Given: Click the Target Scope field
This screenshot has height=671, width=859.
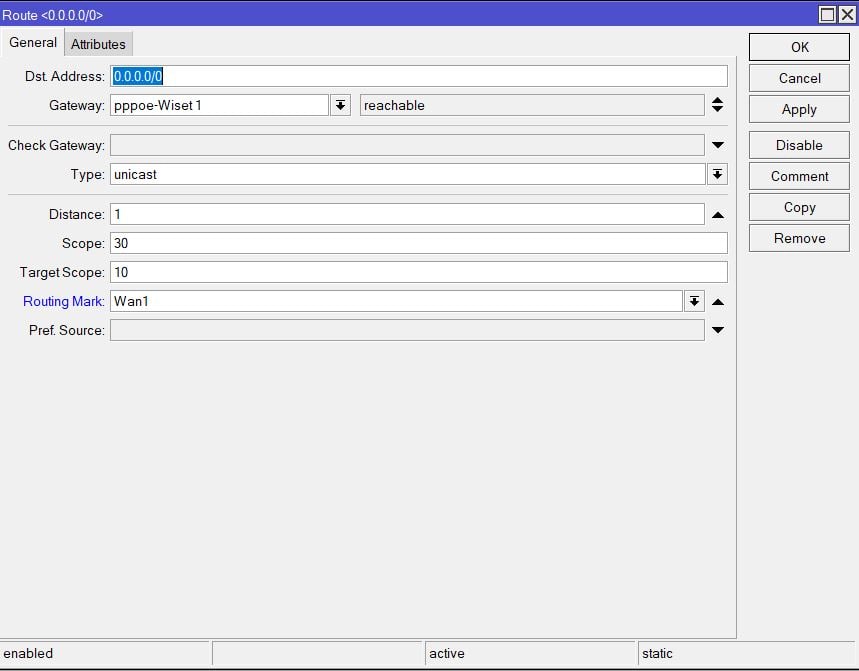Looking at the screenshot, I should coord(419,272).
